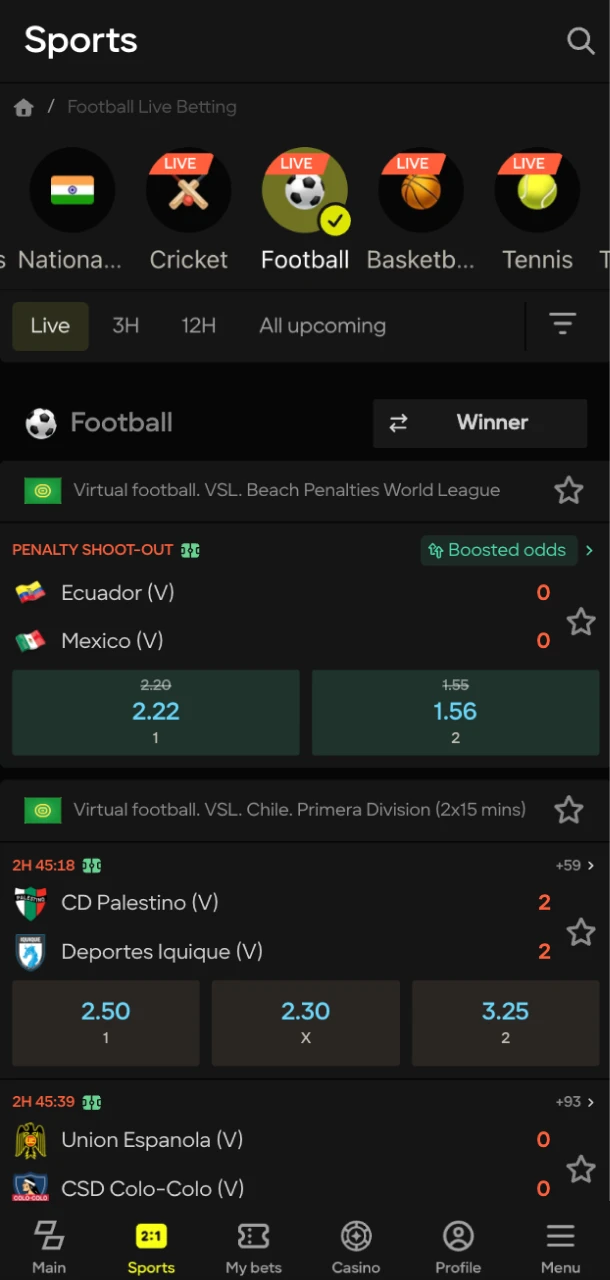
Task: Select the Basketball sport icon
Action: (x=420, y=190)
